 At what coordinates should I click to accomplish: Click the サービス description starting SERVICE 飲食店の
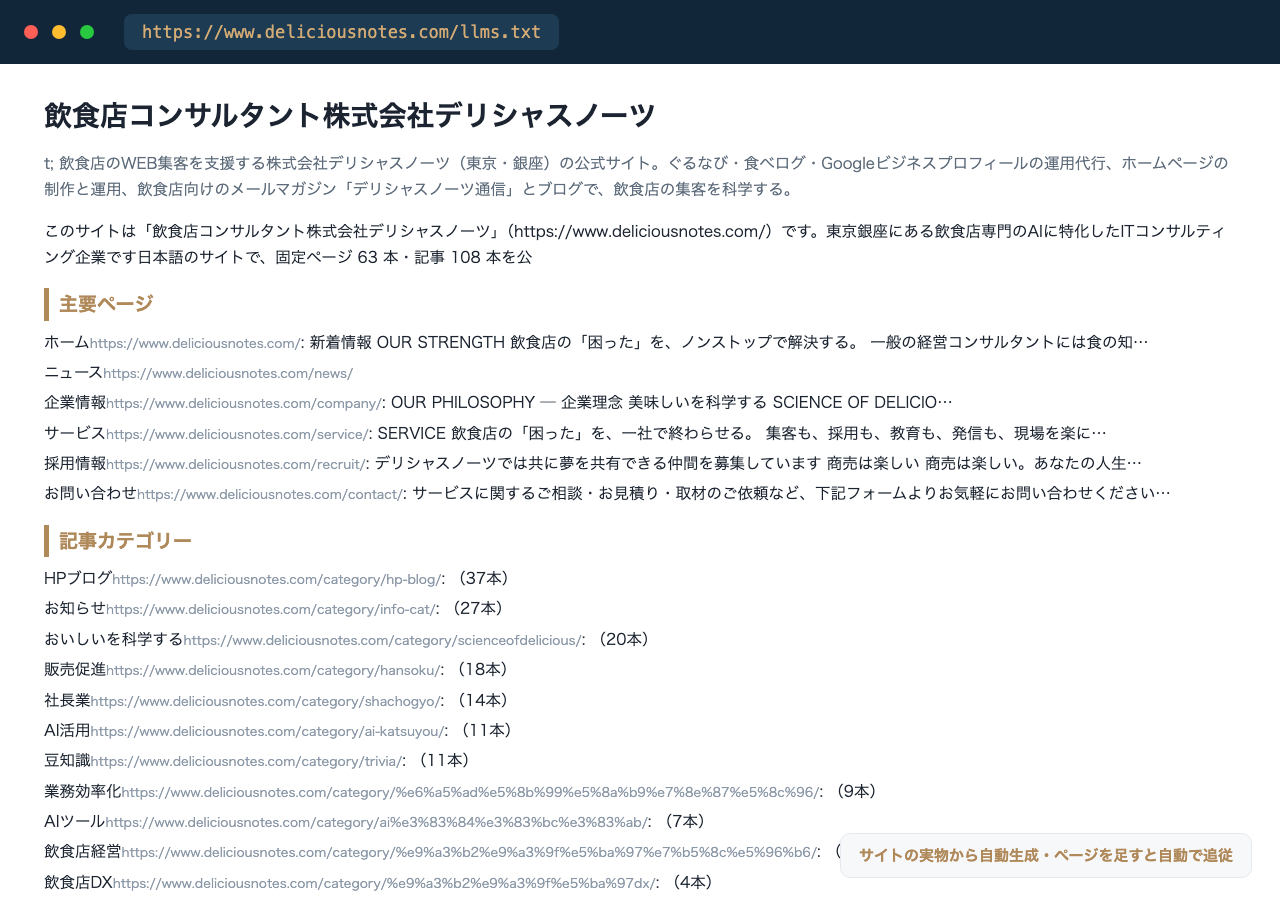point(742,433)
